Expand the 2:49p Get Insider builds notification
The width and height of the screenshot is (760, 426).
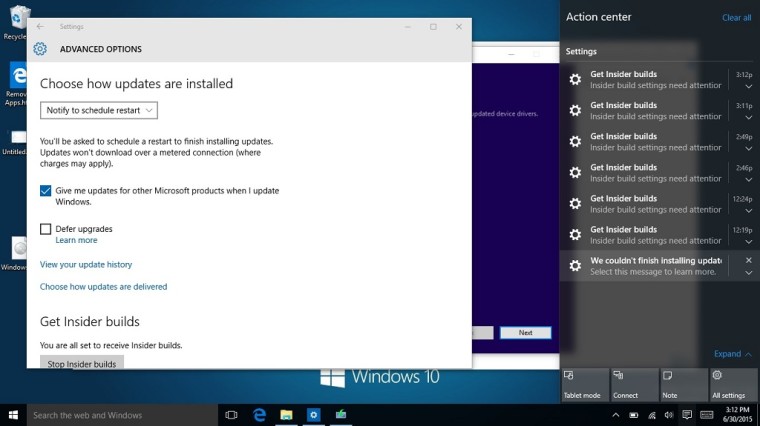748,149
